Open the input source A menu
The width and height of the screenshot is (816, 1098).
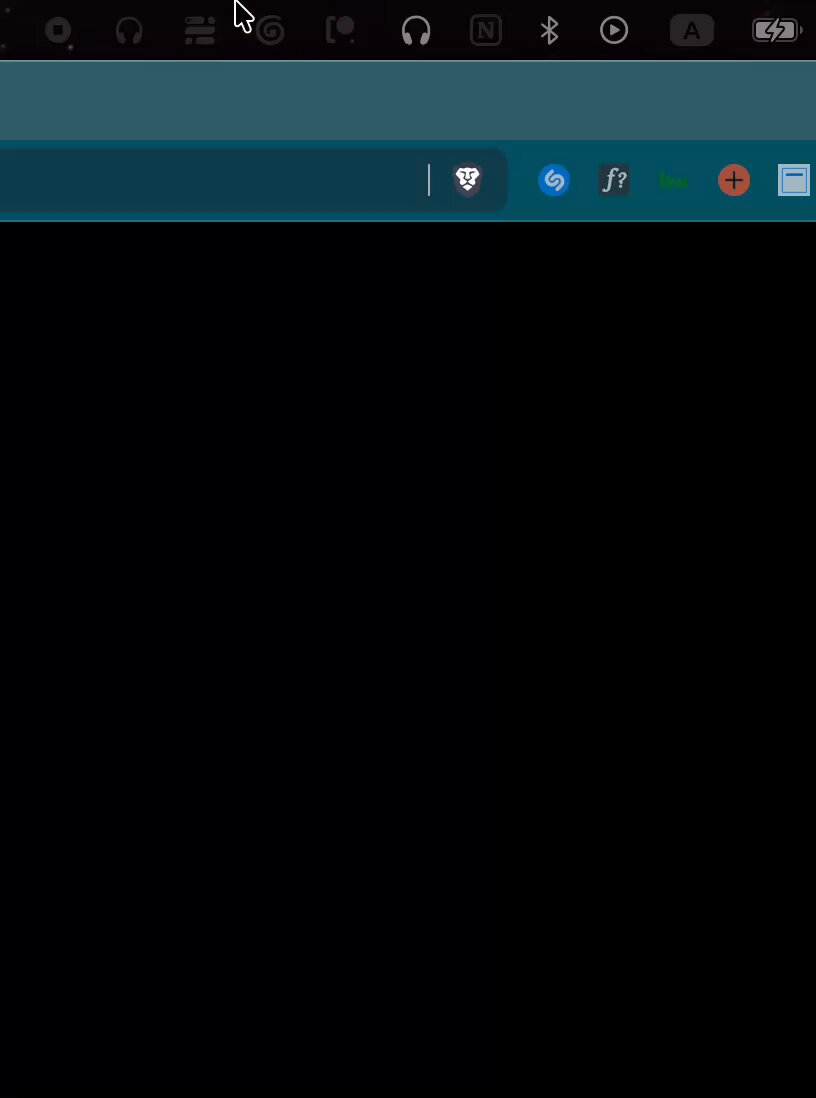point(692,31)
